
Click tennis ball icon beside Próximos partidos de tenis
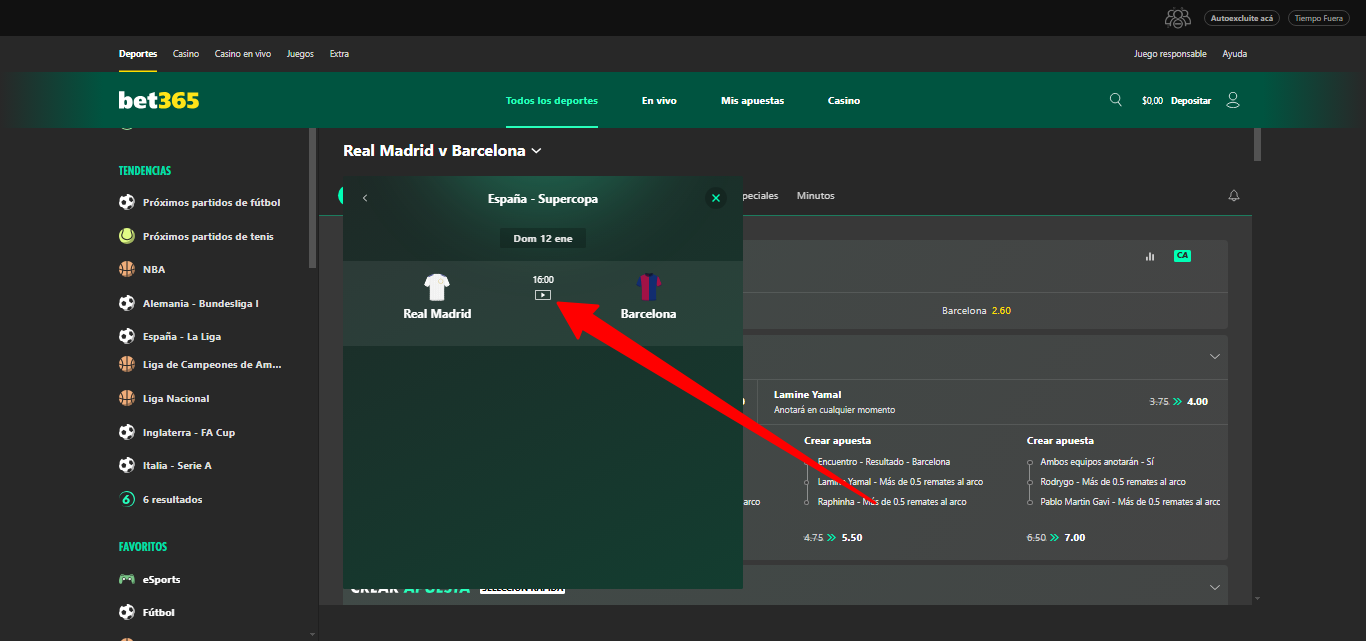point(127,236)
